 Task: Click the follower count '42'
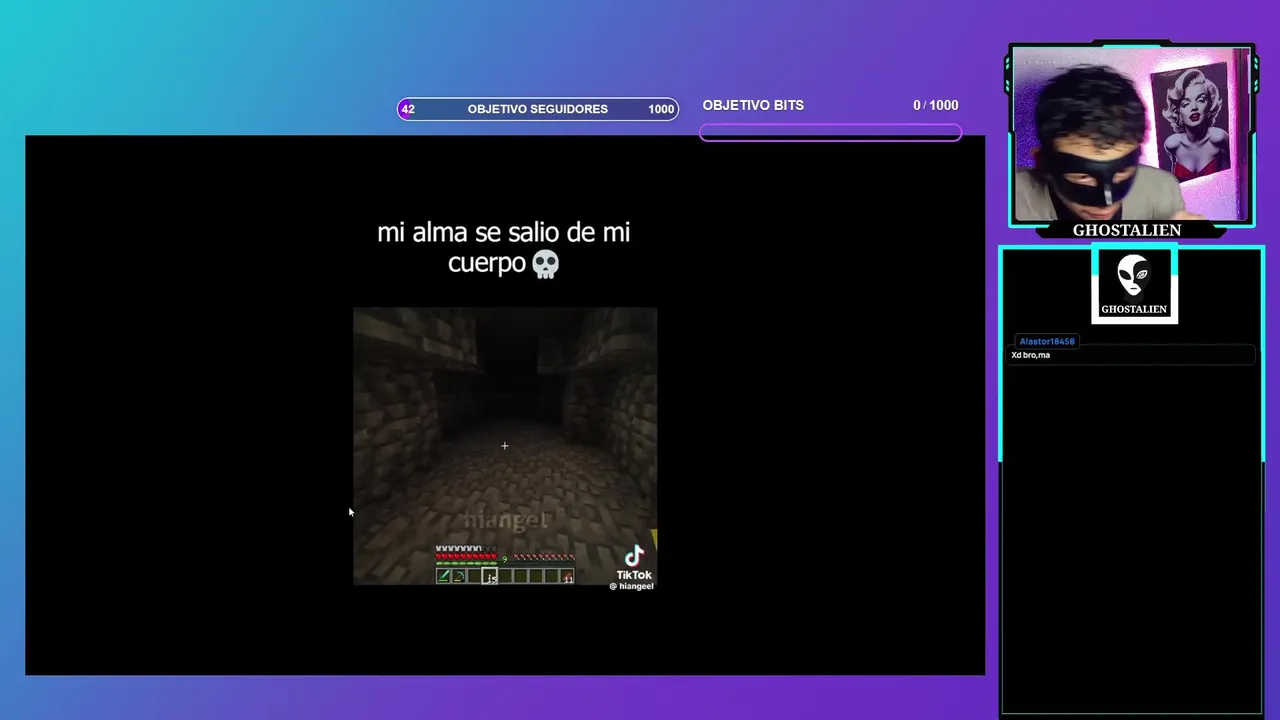click(408, 109)
